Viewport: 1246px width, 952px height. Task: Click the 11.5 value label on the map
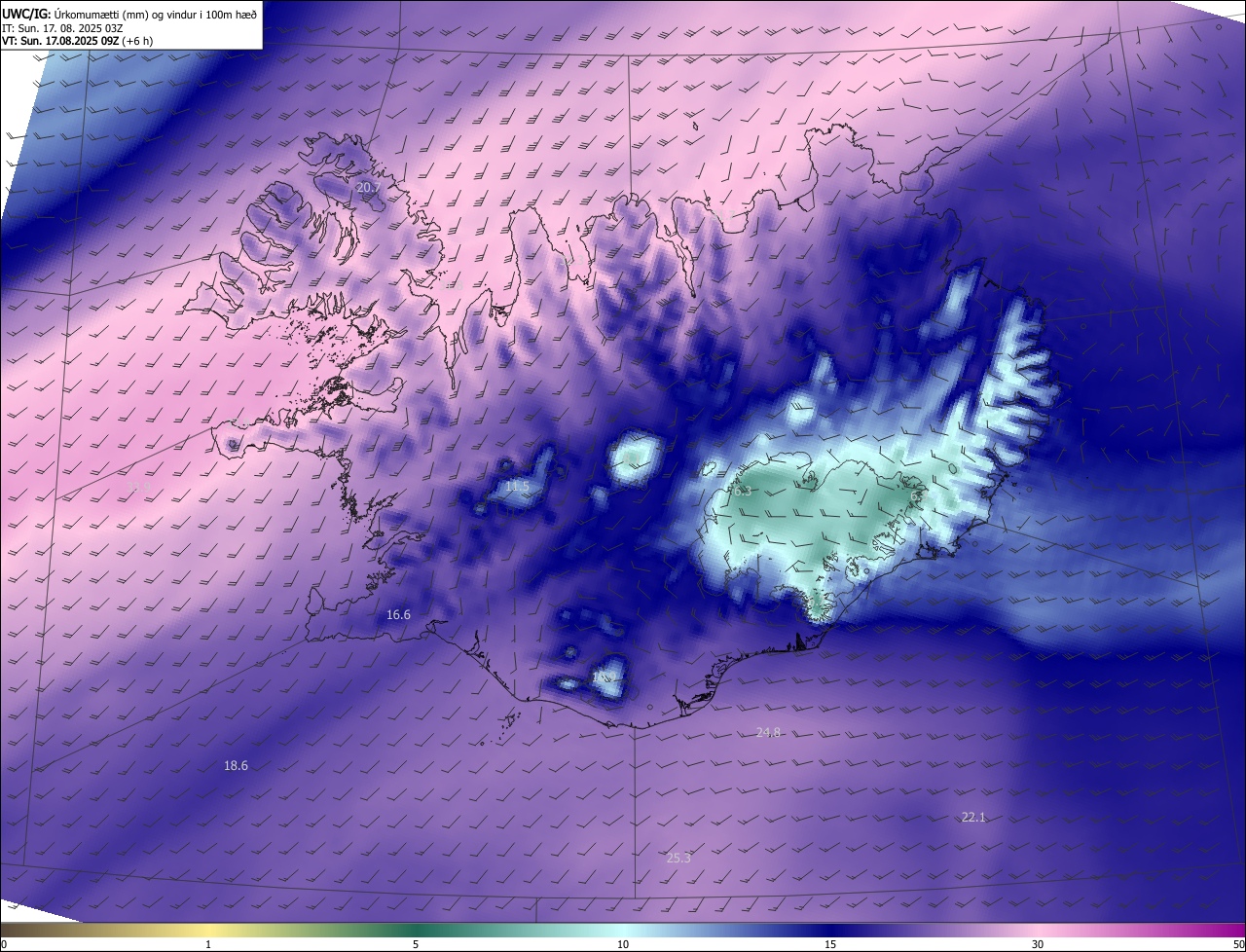click(x=517, y=486)
